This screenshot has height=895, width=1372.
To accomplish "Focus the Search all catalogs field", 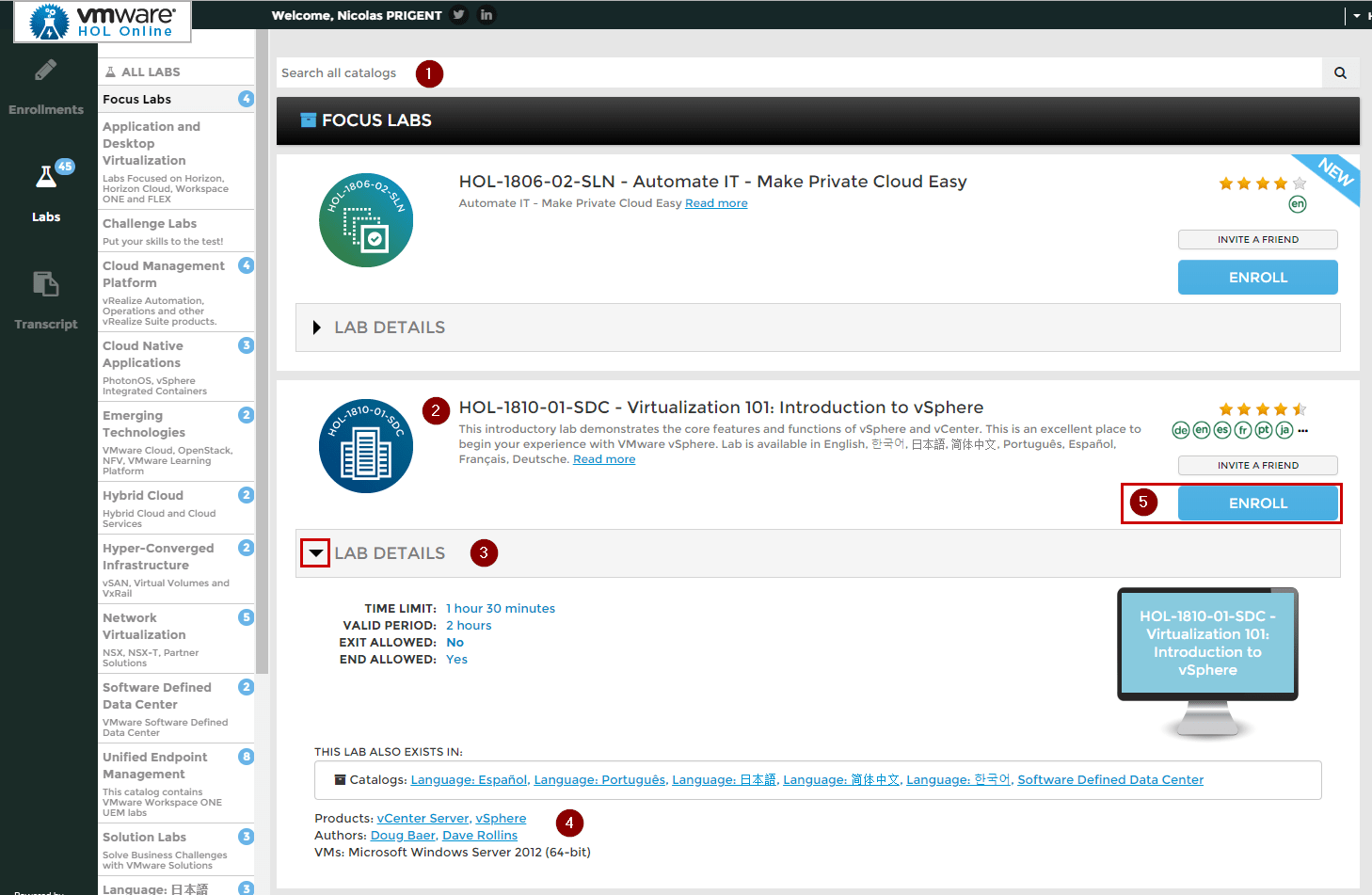I will tap(799, 72).
